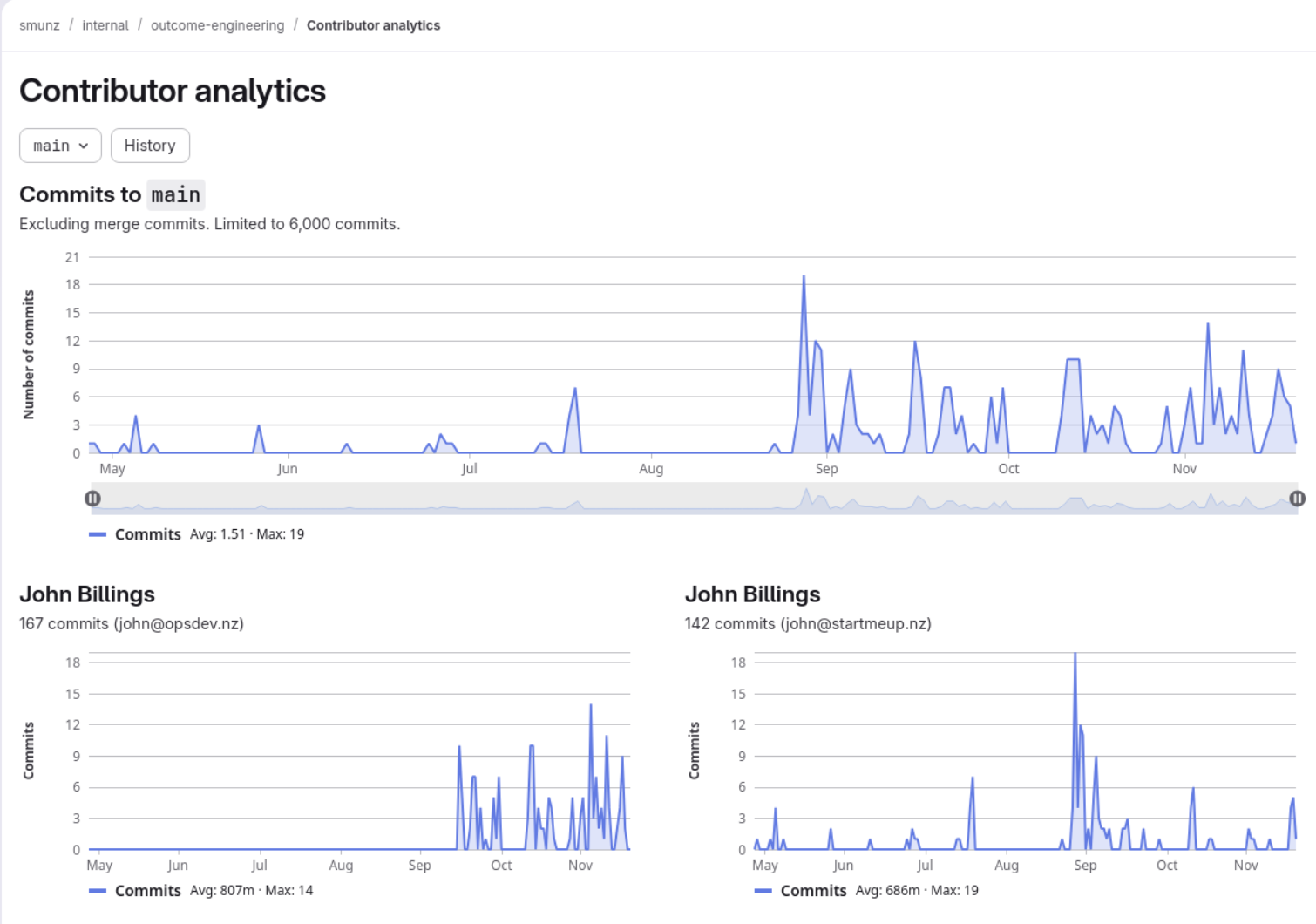Click the right range selector handle icon
The width and height of the screenshot is (1316, 924).
pos(1298,499)
